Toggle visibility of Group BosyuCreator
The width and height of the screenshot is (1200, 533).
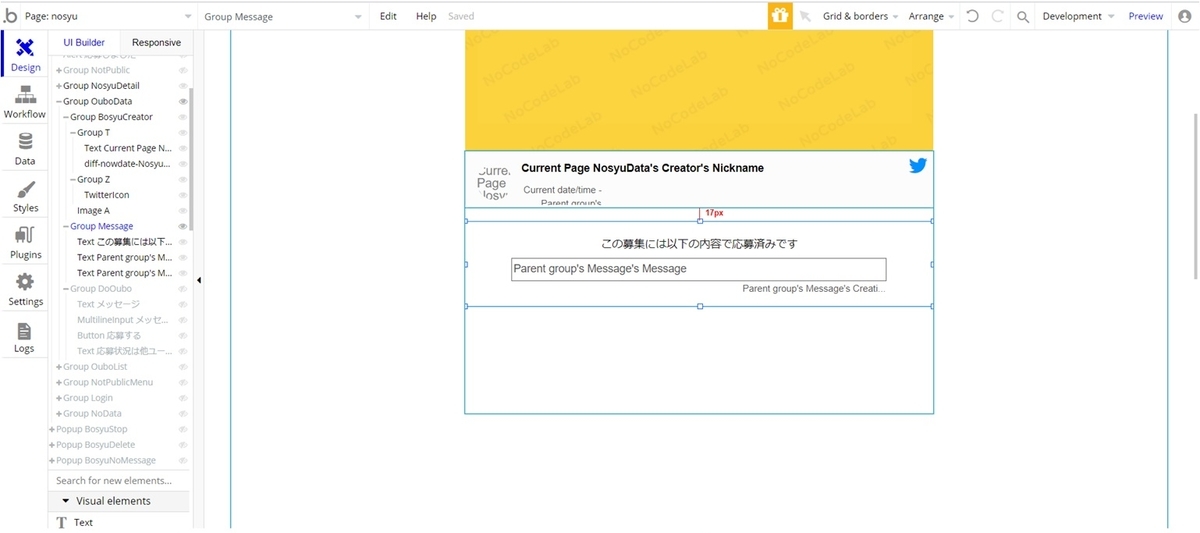pyautogui.click(x=183, y=117)
